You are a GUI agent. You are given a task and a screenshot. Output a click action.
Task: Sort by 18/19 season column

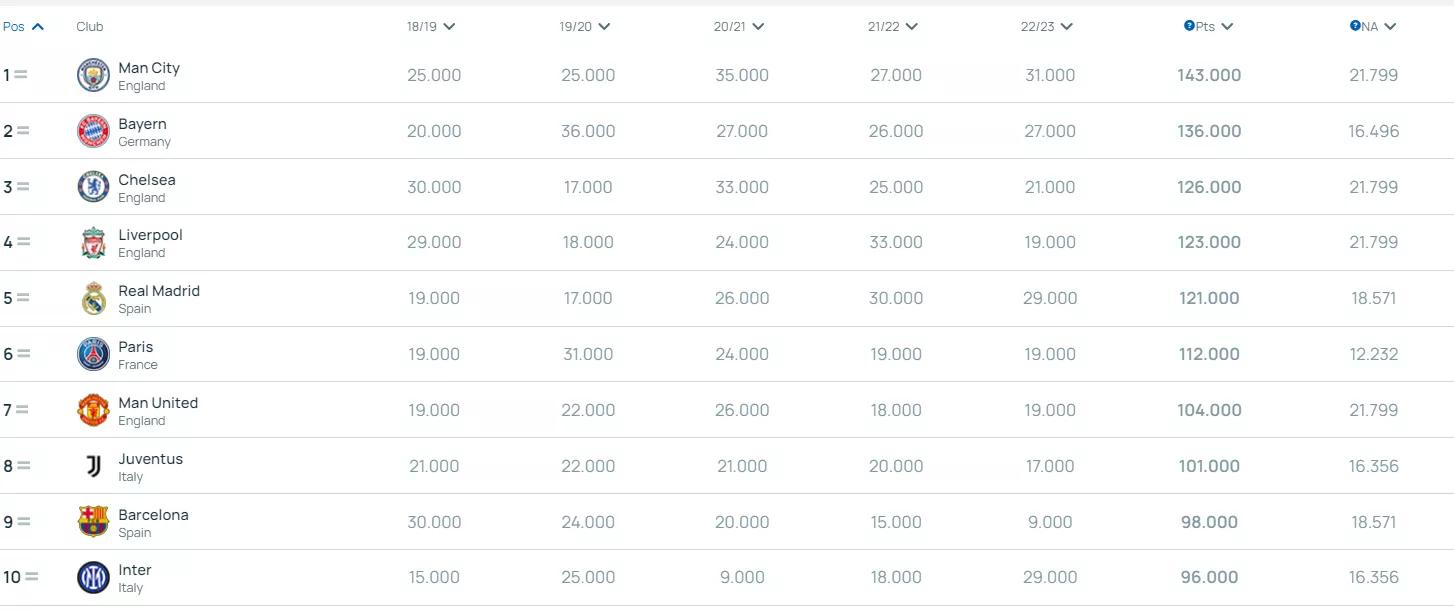[431, 26]
